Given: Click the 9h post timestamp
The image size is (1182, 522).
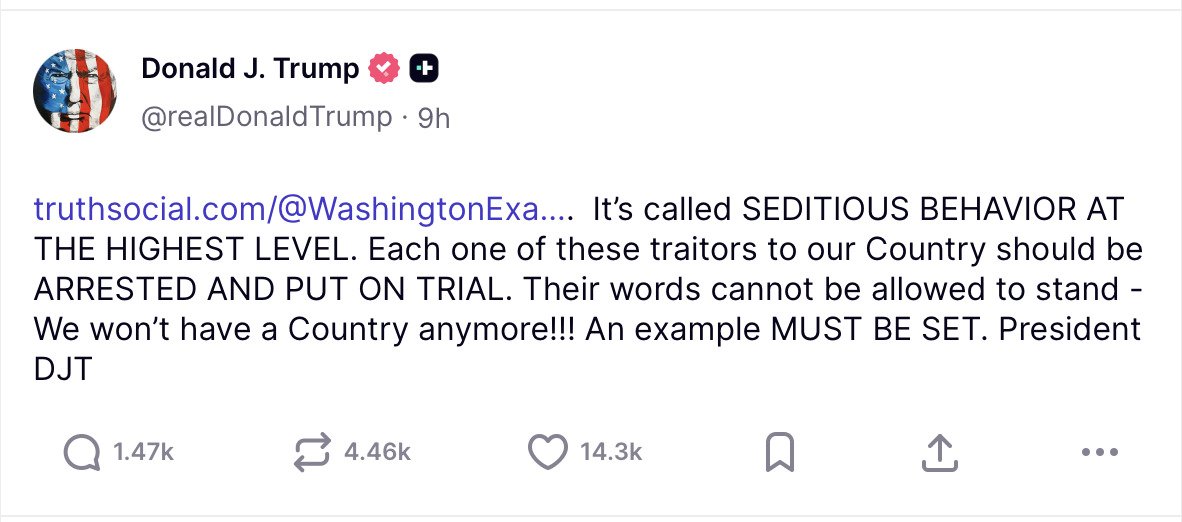Looking at the screenshot, I should pyautogui.click(x=433, y=118).
